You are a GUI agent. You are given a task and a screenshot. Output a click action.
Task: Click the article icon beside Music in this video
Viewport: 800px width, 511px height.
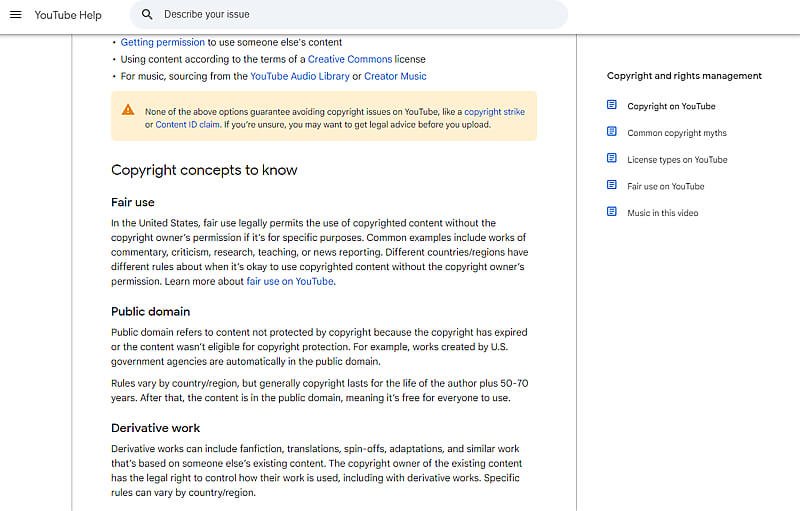[612, 212]
